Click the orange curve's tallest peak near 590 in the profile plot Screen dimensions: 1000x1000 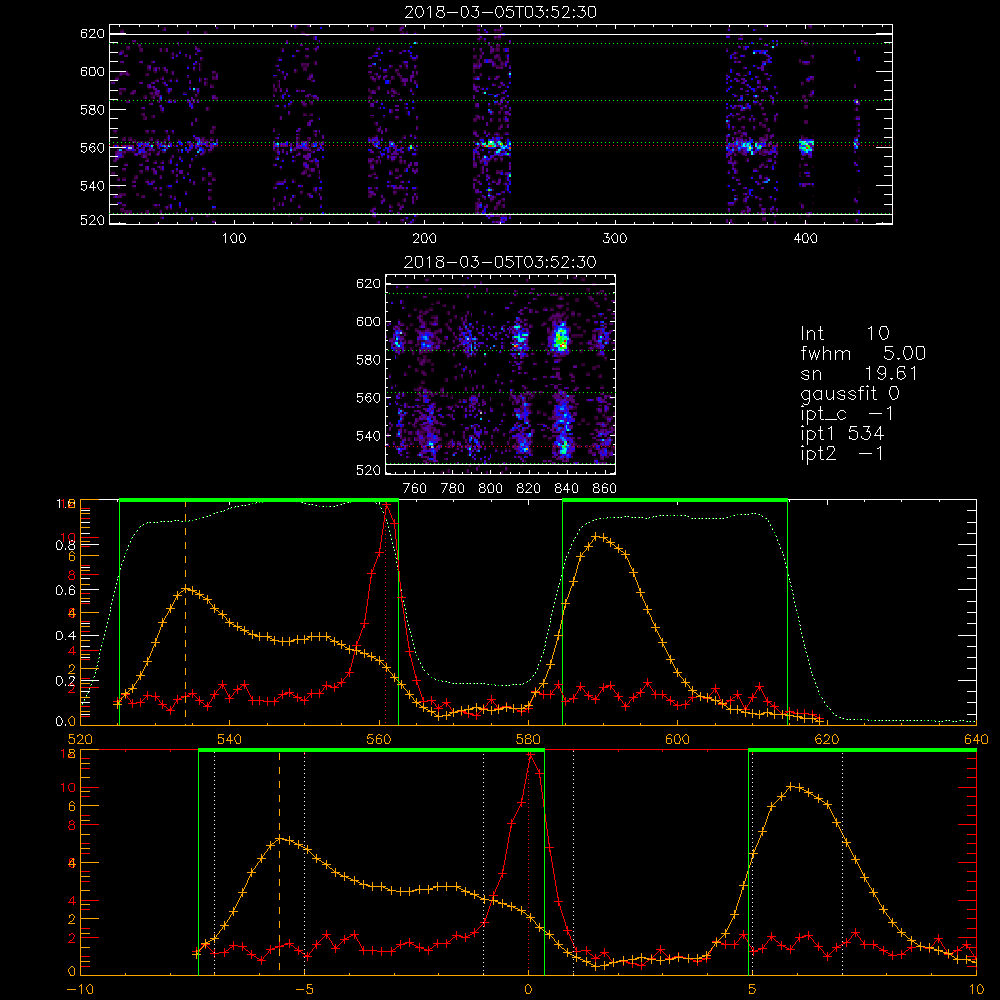[x=596, y=536]
